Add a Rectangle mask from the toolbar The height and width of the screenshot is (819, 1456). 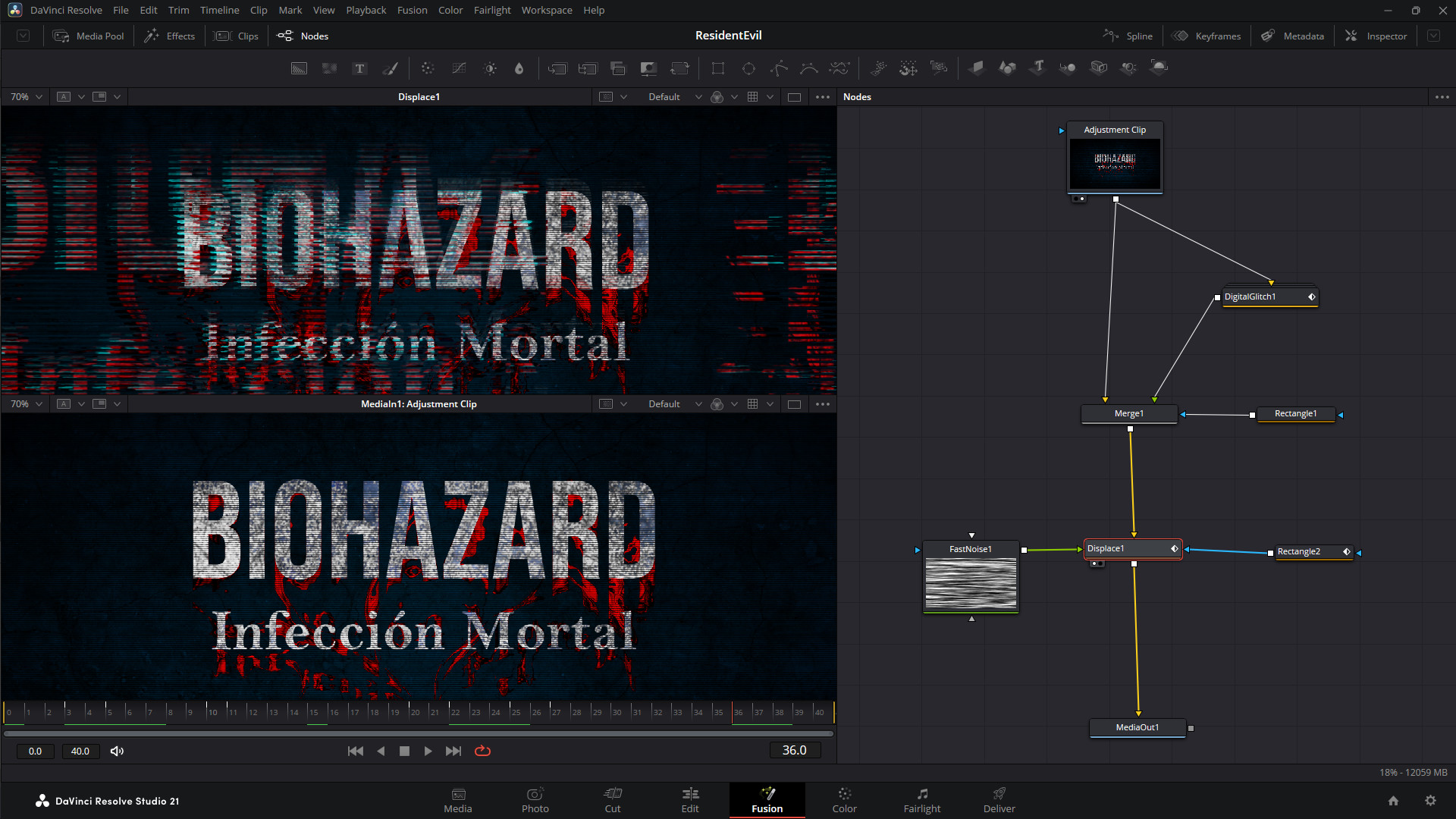tap(717, 68)
